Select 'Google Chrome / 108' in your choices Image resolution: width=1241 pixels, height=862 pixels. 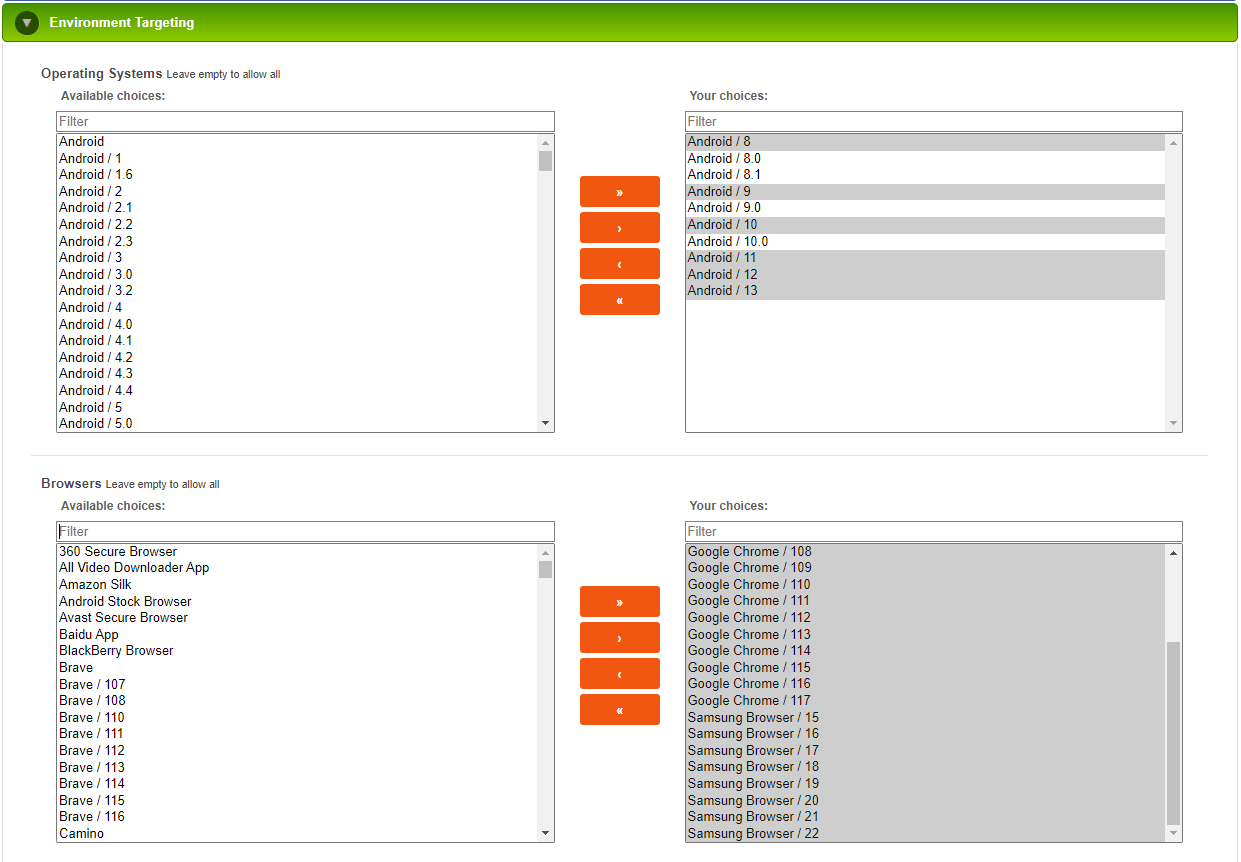(x=926, y=552)
